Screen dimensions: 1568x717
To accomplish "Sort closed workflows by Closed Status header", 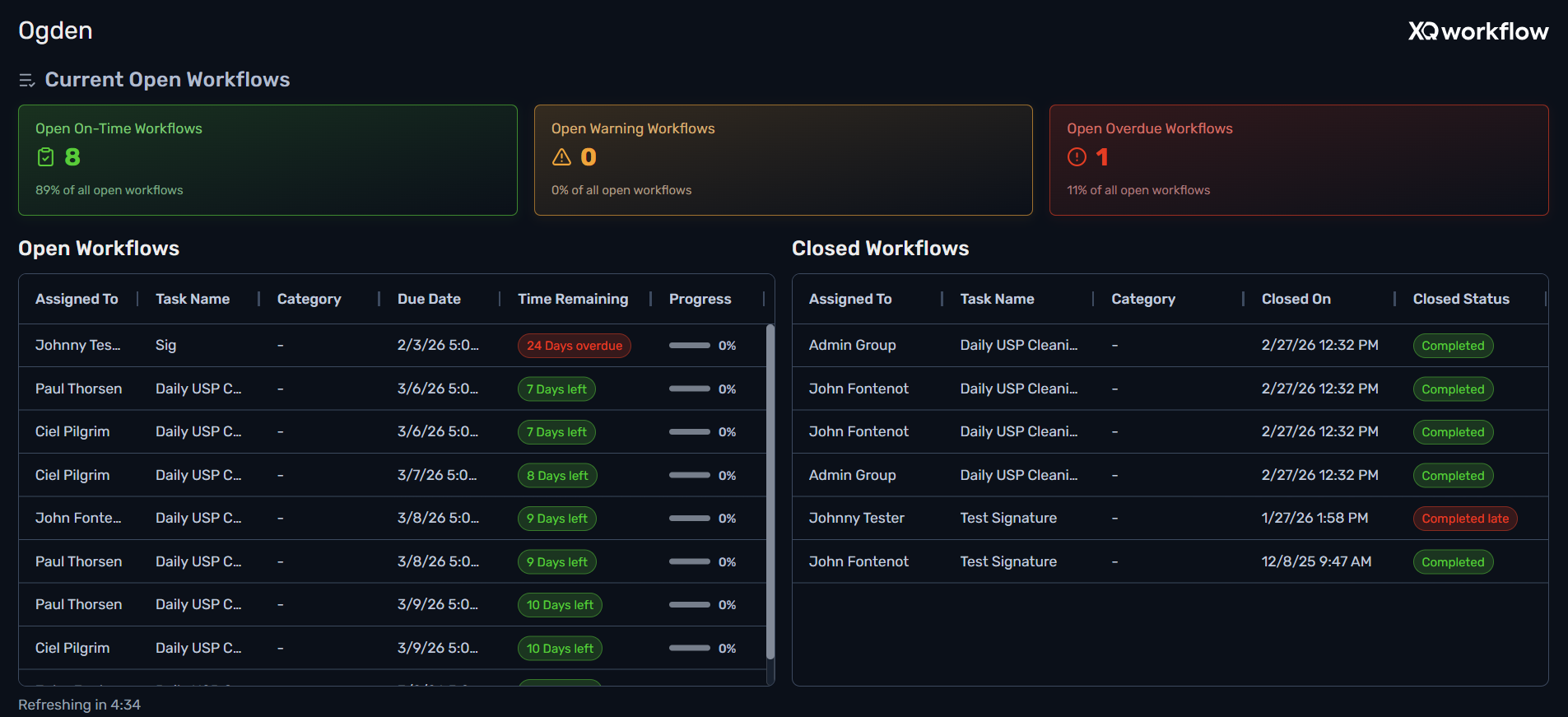I will (1461, 299).
